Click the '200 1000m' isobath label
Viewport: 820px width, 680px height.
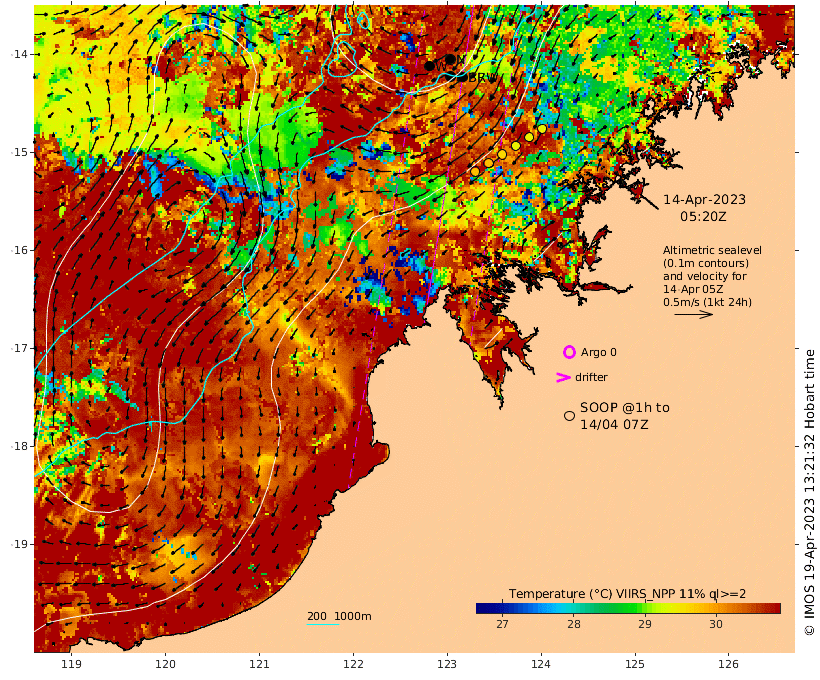click(x=339, y=616)
